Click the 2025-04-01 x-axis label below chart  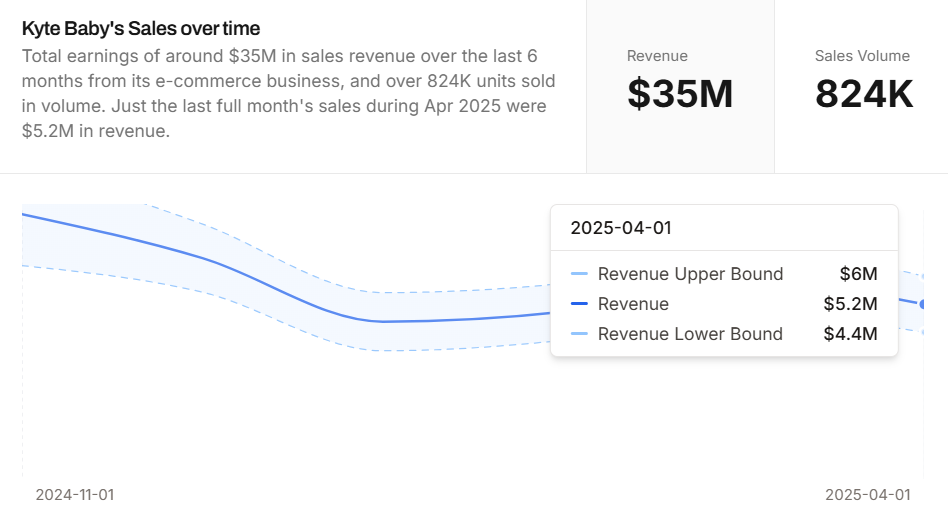(867, 494)
